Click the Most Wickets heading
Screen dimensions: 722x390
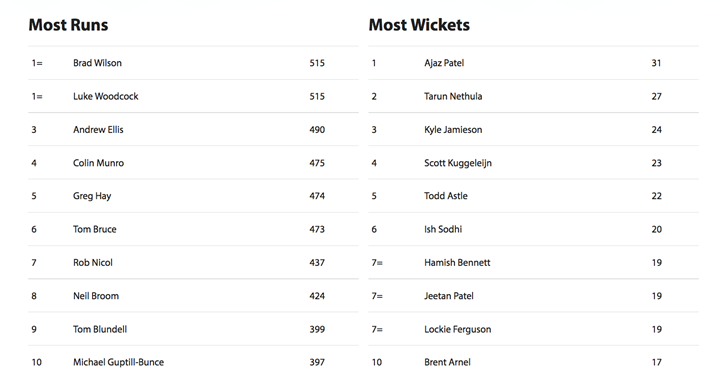click(x=419, y=25)
